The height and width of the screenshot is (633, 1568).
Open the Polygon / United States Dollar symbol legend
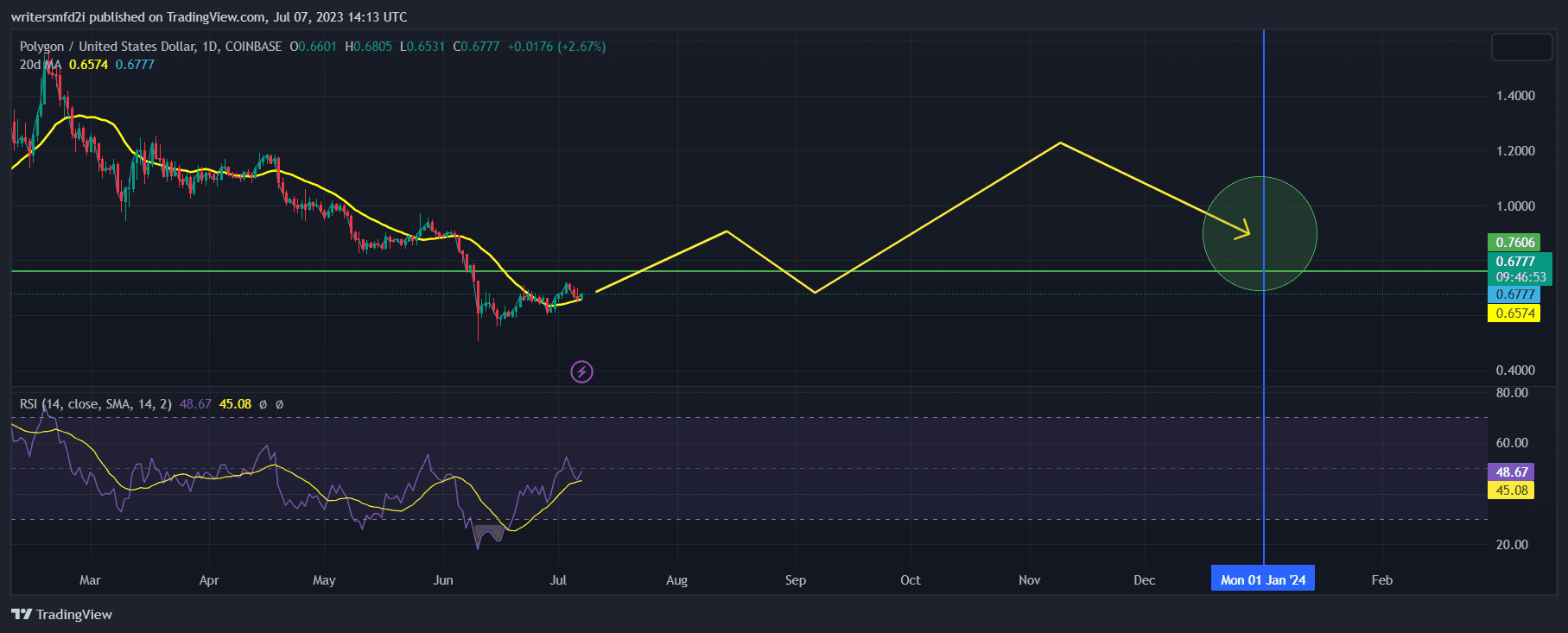pos(150,47)
